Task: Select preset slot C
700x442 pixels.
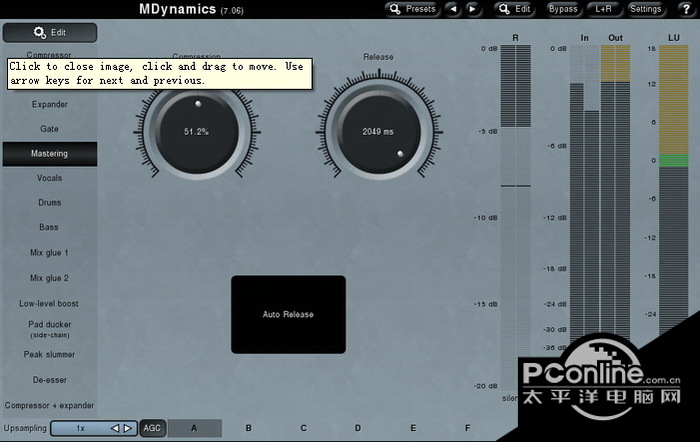Action: (304, 428)
